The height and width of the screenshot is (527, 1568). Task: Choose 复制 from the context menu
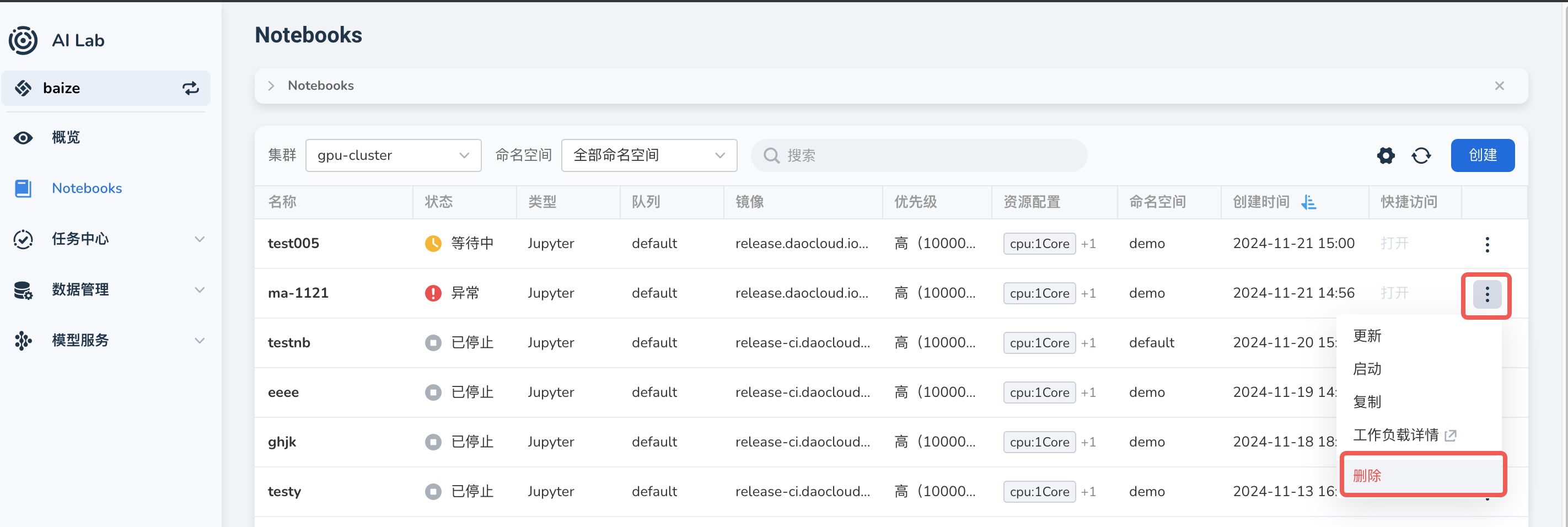1367,402
